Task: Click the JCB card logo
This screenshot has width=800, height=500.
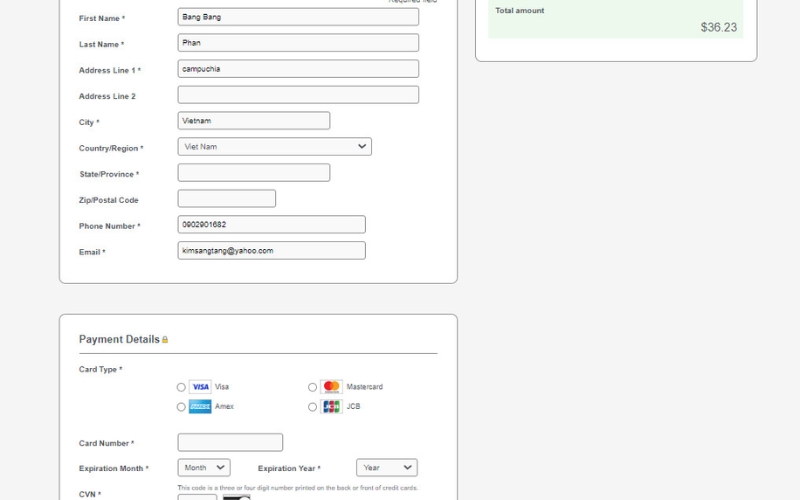Action: [x=331, y=407]
